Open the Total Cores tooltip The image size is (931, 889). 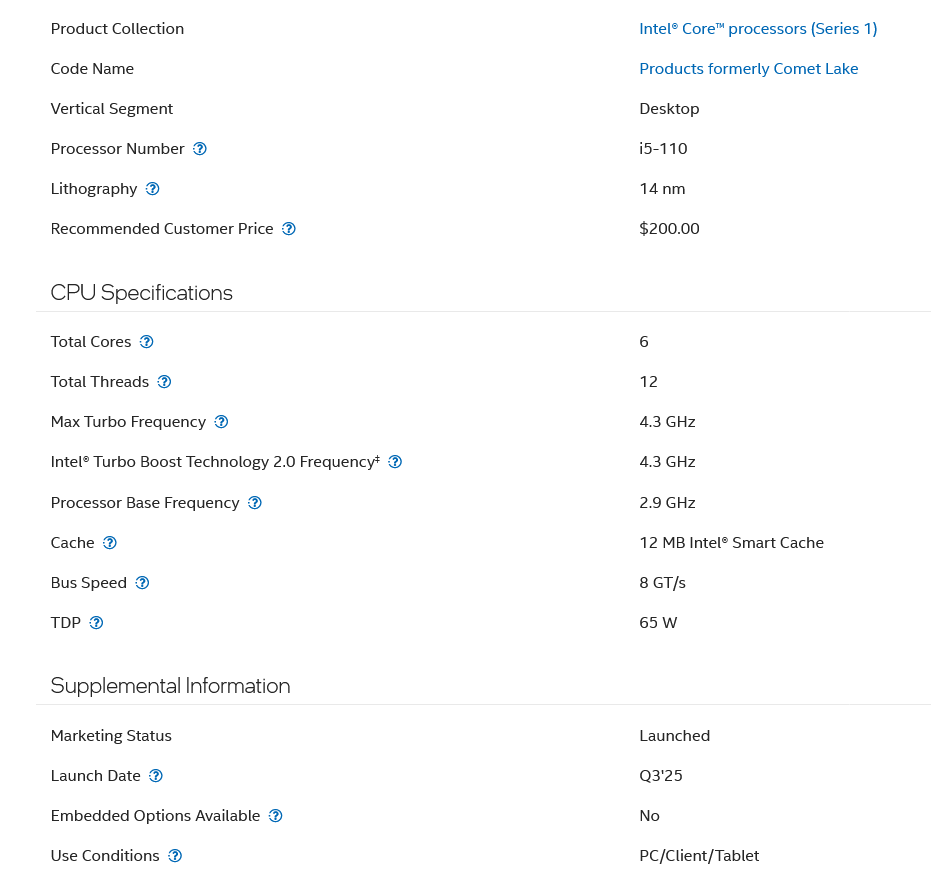coord(146,341)
